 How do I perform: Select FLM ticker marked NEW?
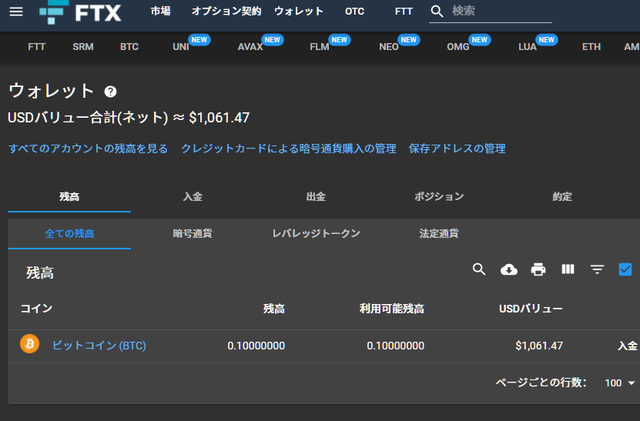[319, 47]
